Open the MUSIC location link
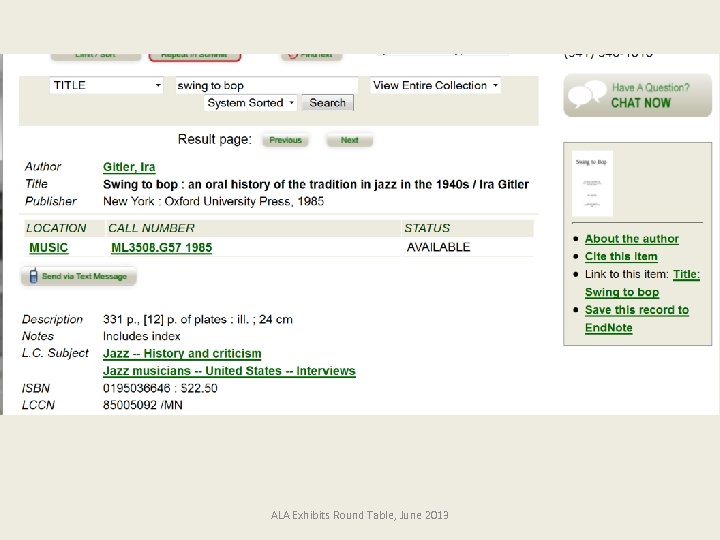This screenshot has height=540, width=720. click(x=49, y=248)
